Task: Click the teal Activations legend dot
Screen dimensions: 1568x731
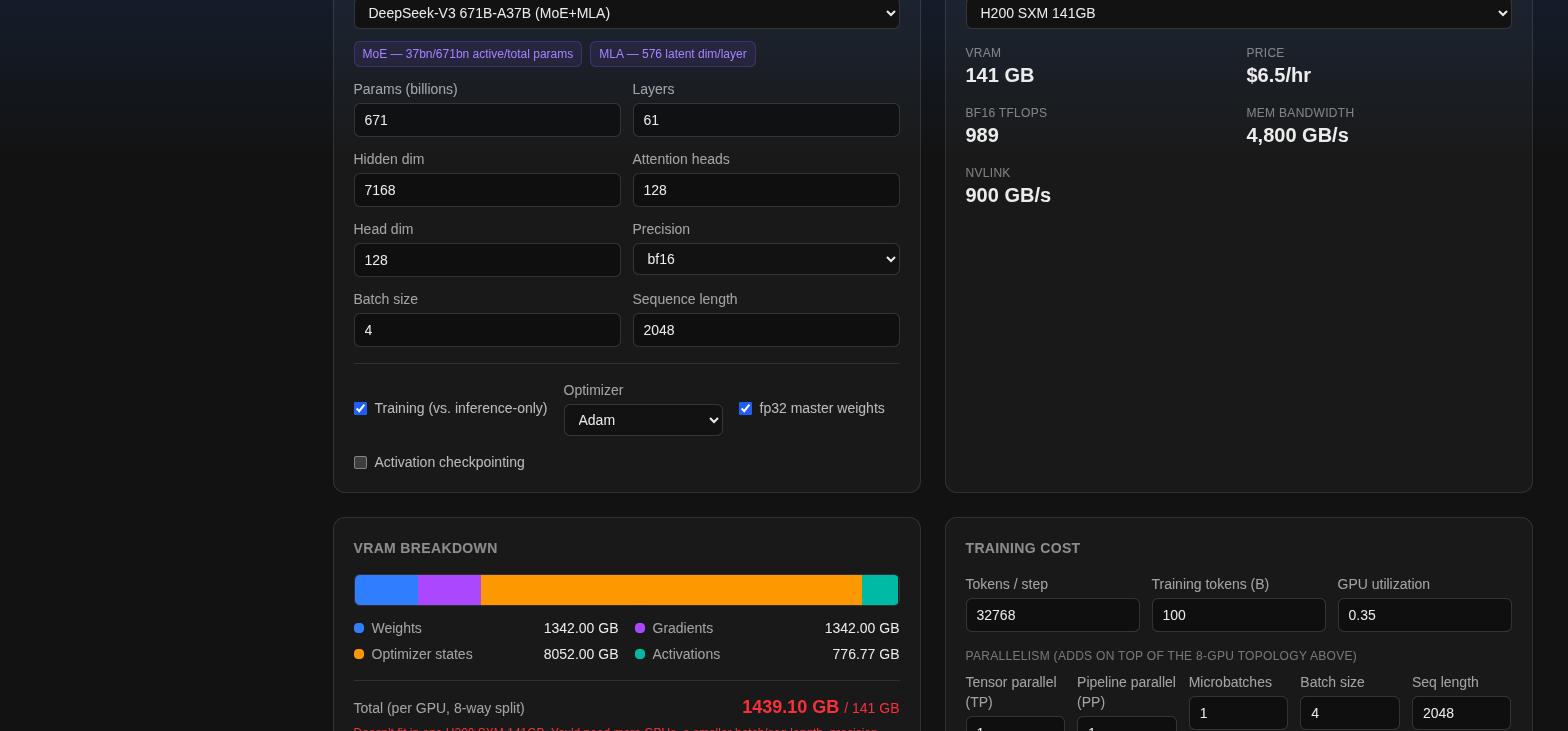Action: [x=640, y=654]
